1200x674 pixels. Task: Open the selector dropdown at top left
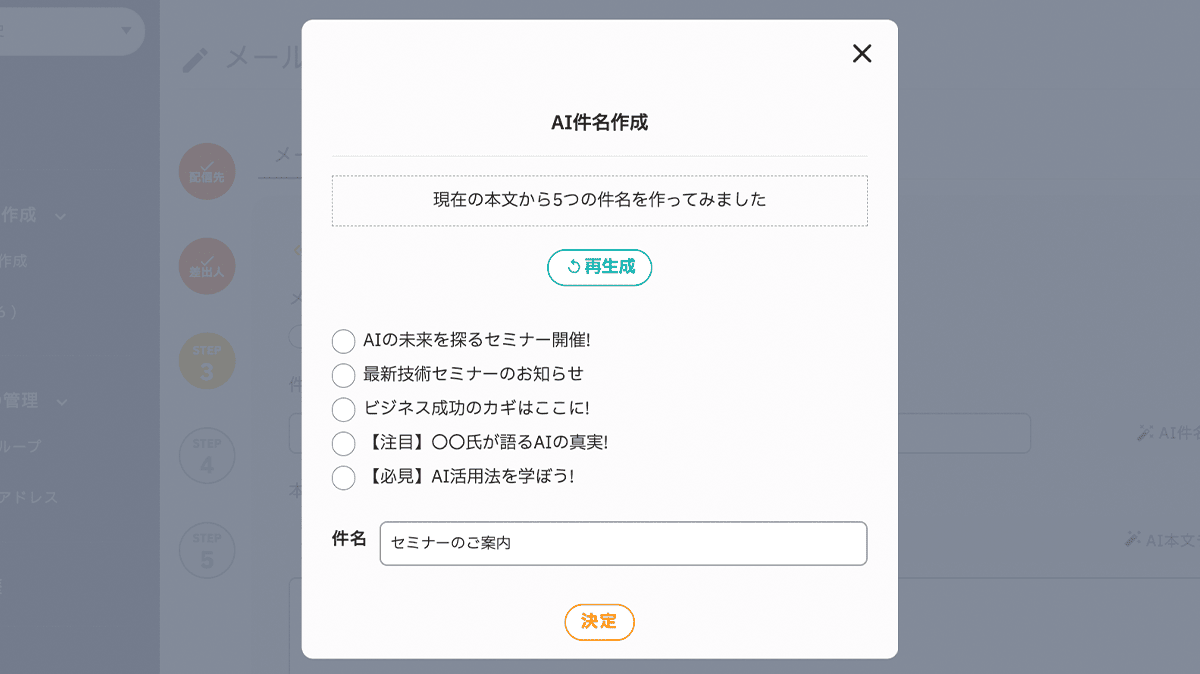70,31
